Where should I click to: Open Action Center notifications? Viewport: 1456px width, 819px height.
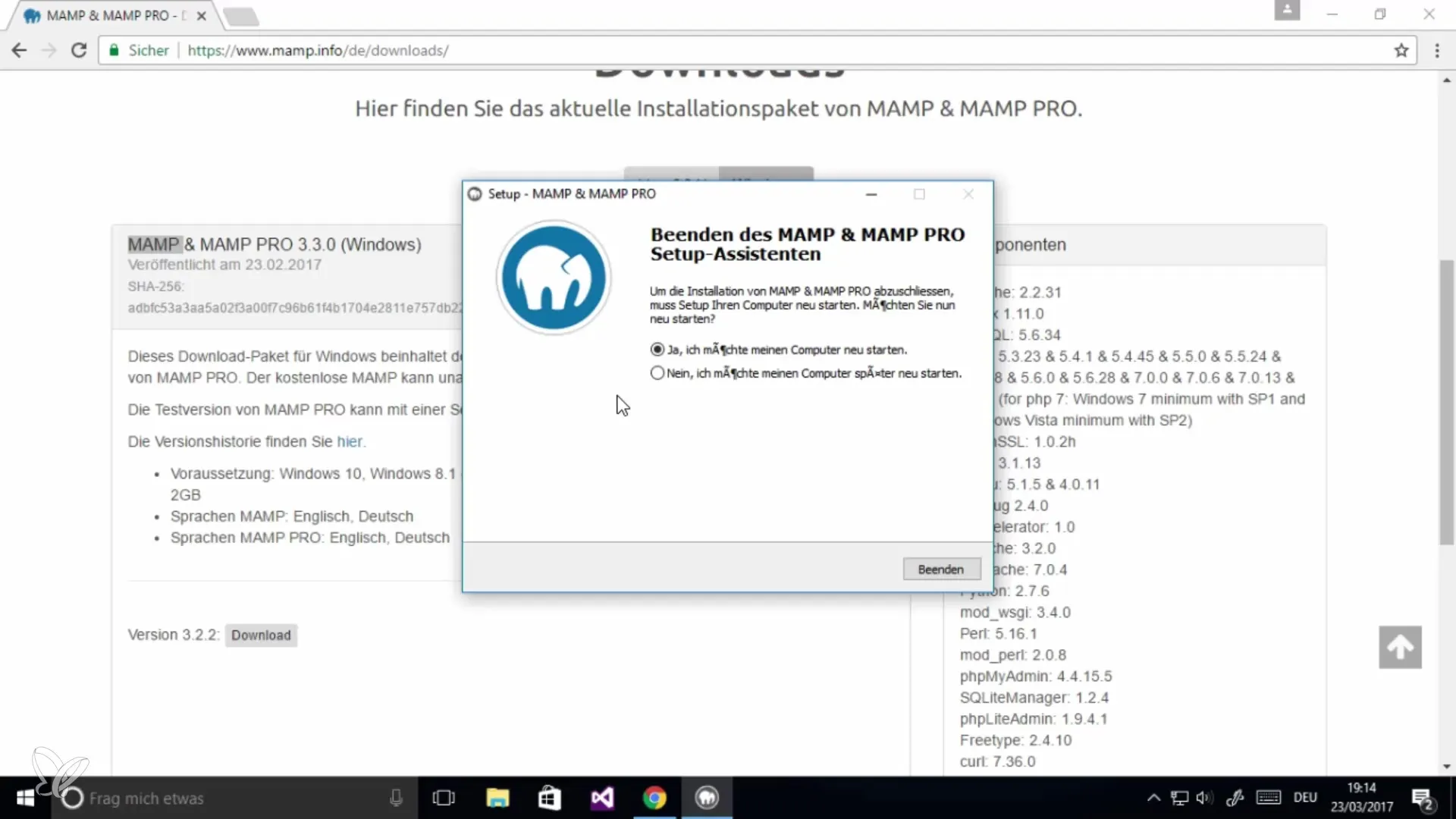(1423, 799)
